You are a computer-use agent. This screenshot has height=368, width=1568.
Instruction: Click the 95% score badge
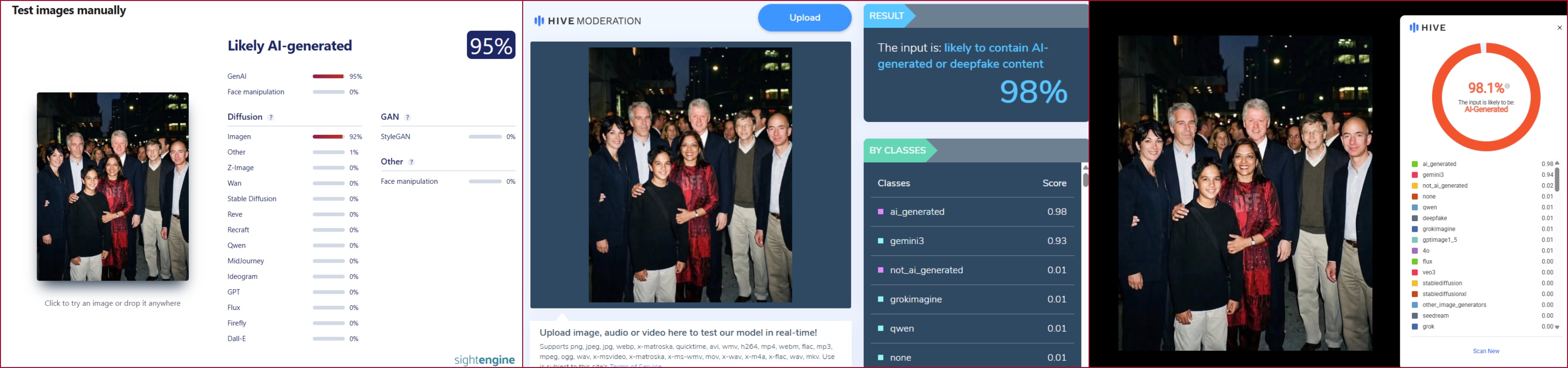(x=490, y=46)
